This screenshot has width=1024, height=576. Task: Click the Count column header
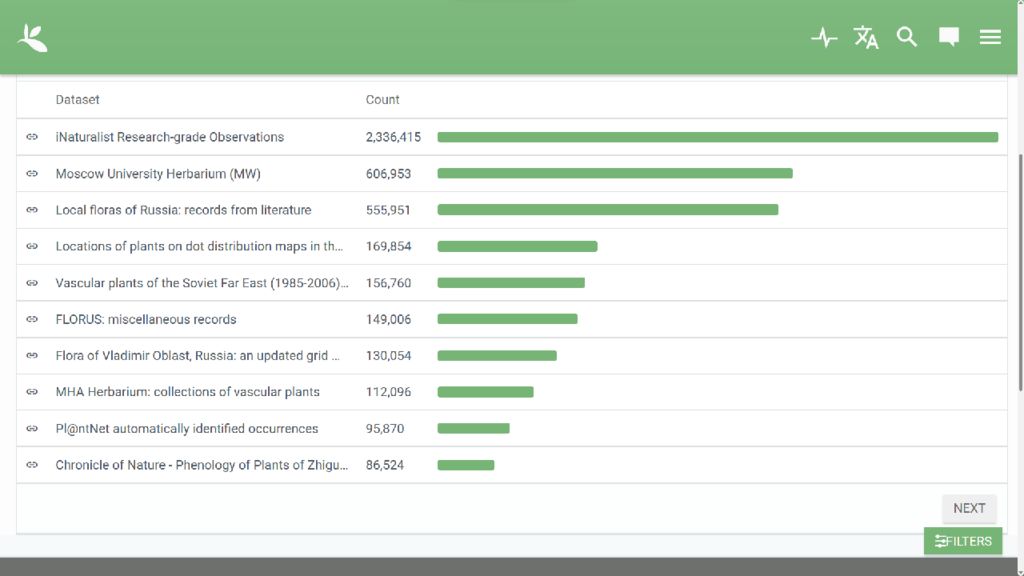tap(382, 100)
